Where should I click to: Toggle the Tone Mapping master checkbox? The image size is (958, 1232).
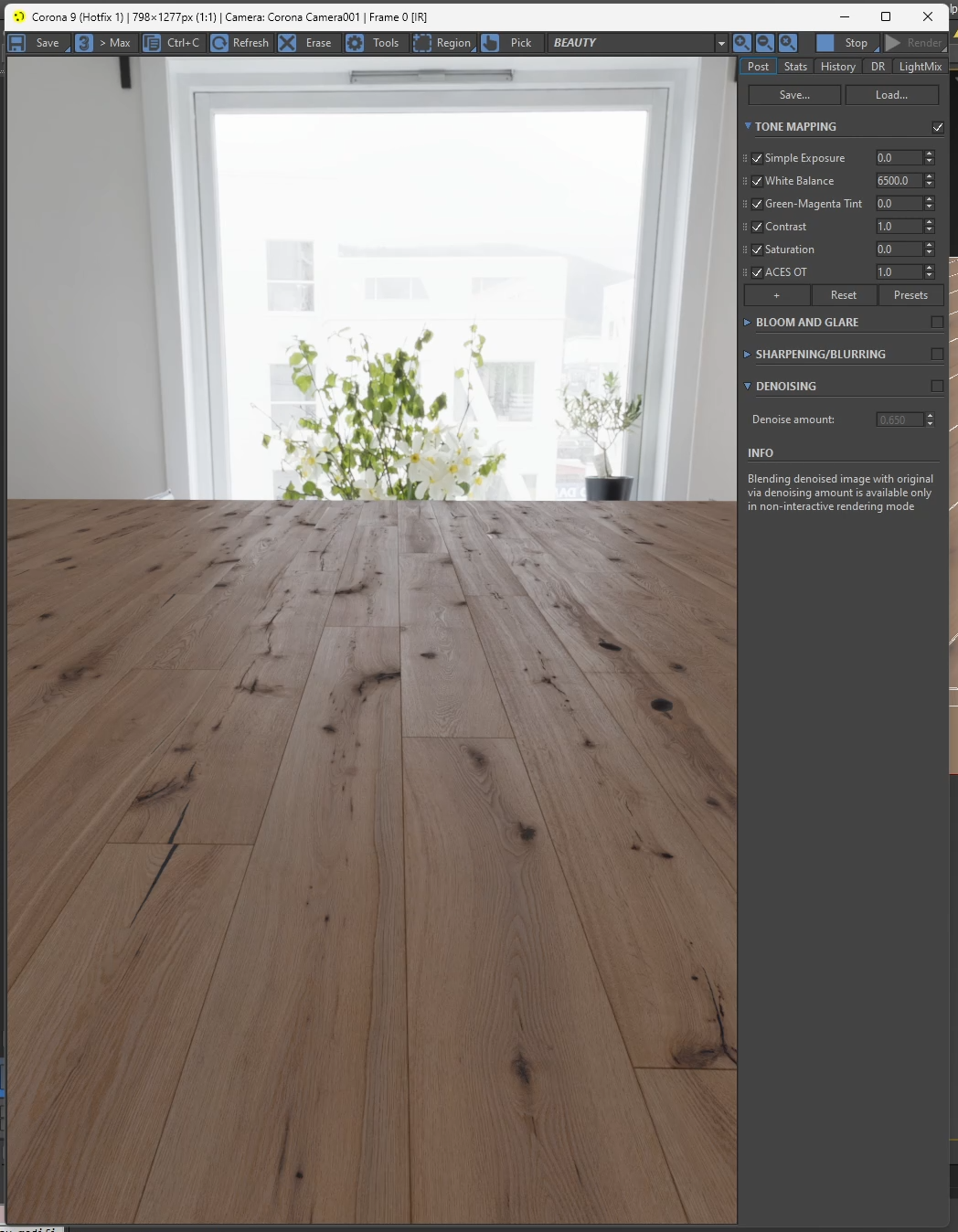(937, 127)
